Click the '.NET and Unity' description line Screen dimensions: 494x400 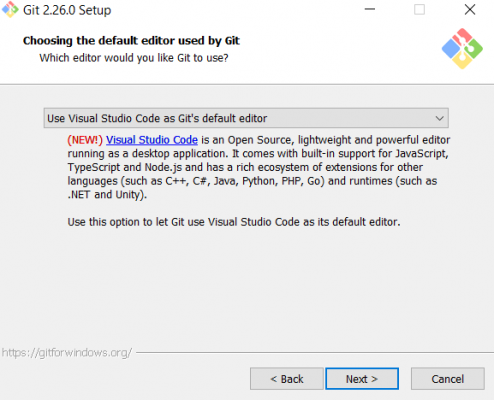107,195
